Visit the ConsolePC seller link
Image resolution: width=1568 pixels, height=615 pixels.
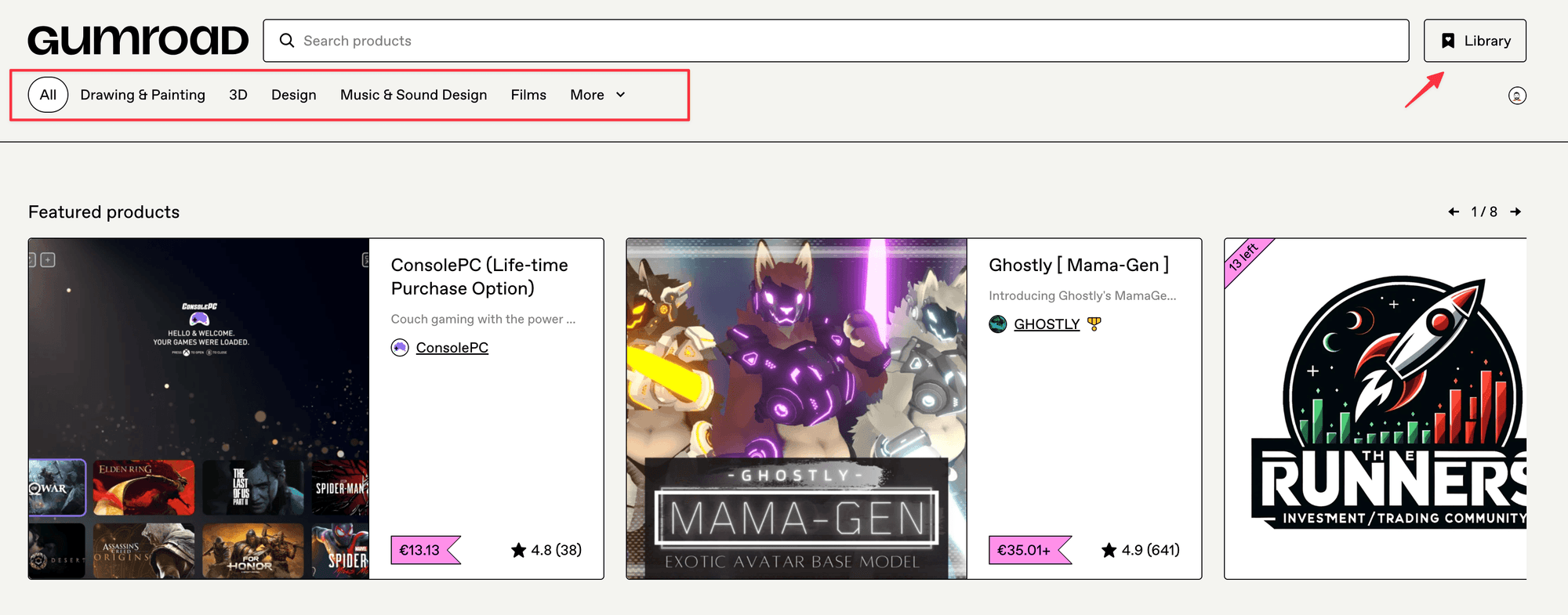pos(452,348)
